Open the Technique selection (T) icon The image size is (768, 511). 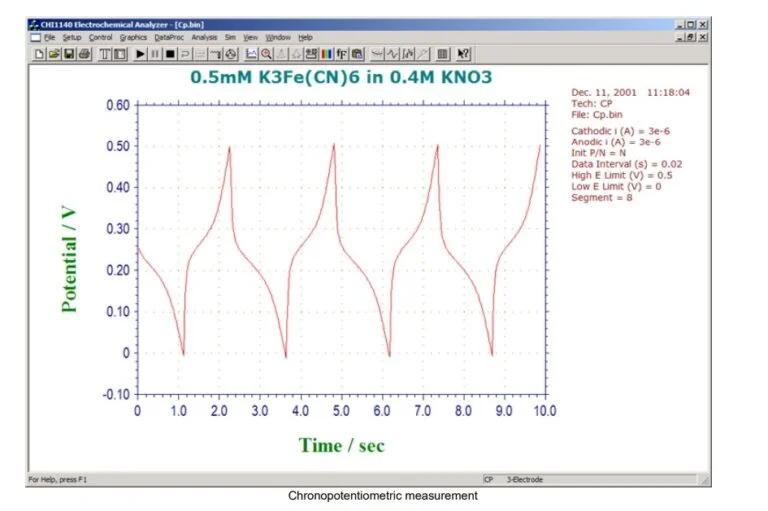[105, 52]
